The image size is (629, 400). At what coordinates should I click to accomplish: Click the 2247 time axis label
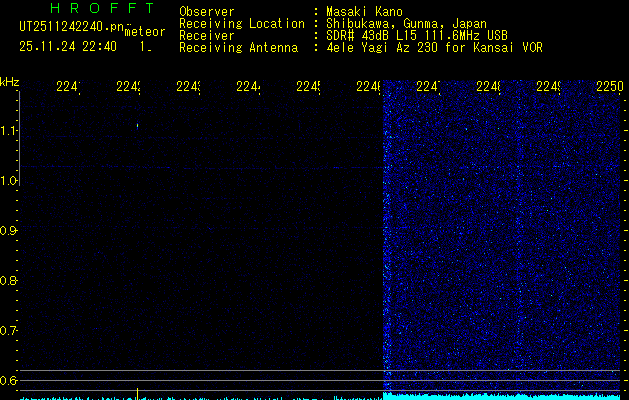[x=428, y=86]
